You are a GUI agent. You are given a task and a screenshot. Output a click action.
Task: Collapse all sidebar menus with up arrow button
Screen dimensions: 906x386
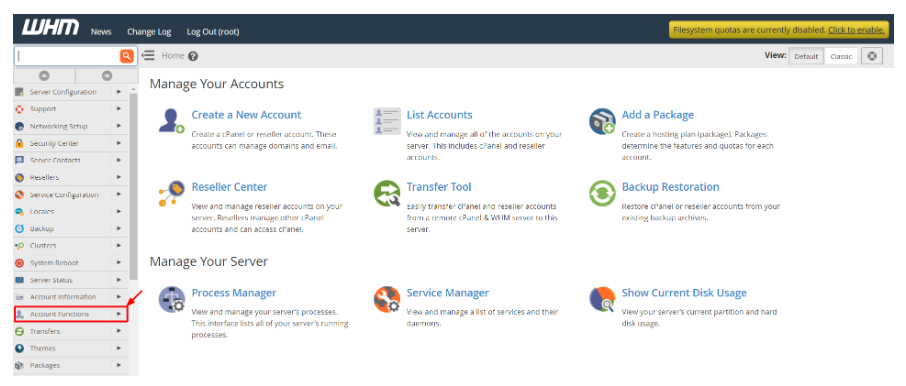point(44,76)
